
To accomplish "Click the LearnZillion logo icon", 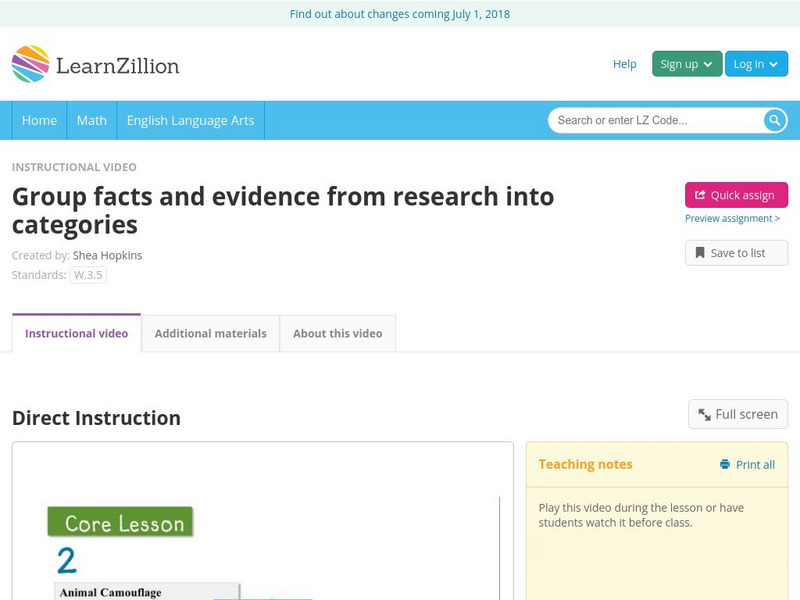I will [x=31, y=64].
